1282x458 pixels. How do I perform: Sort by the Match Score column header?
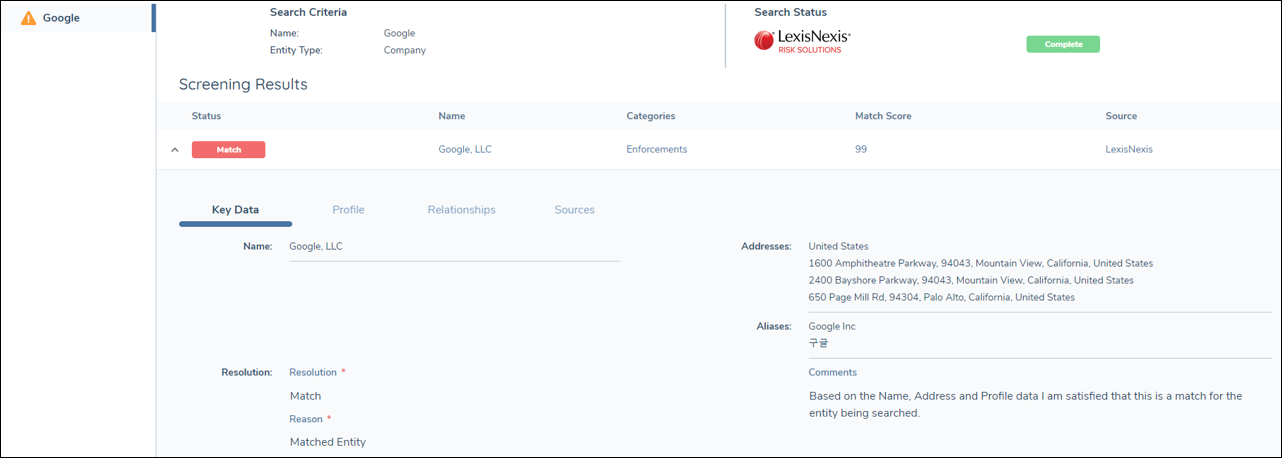[883, 116]
